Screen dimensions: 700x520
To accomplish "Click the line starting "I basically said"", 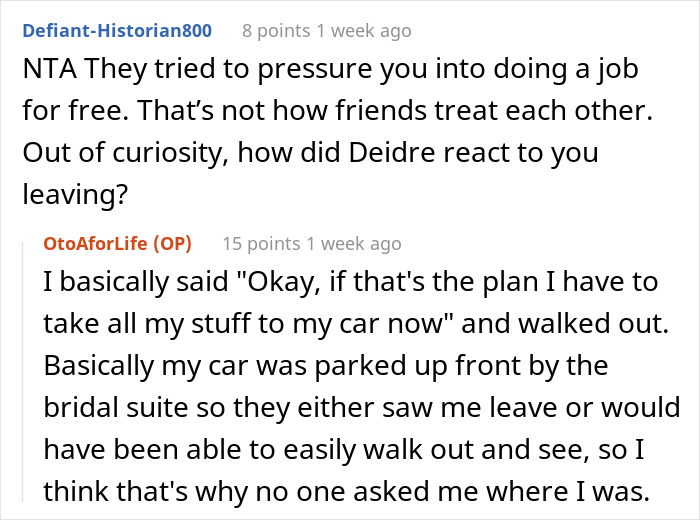I will [x=350, y=282].
